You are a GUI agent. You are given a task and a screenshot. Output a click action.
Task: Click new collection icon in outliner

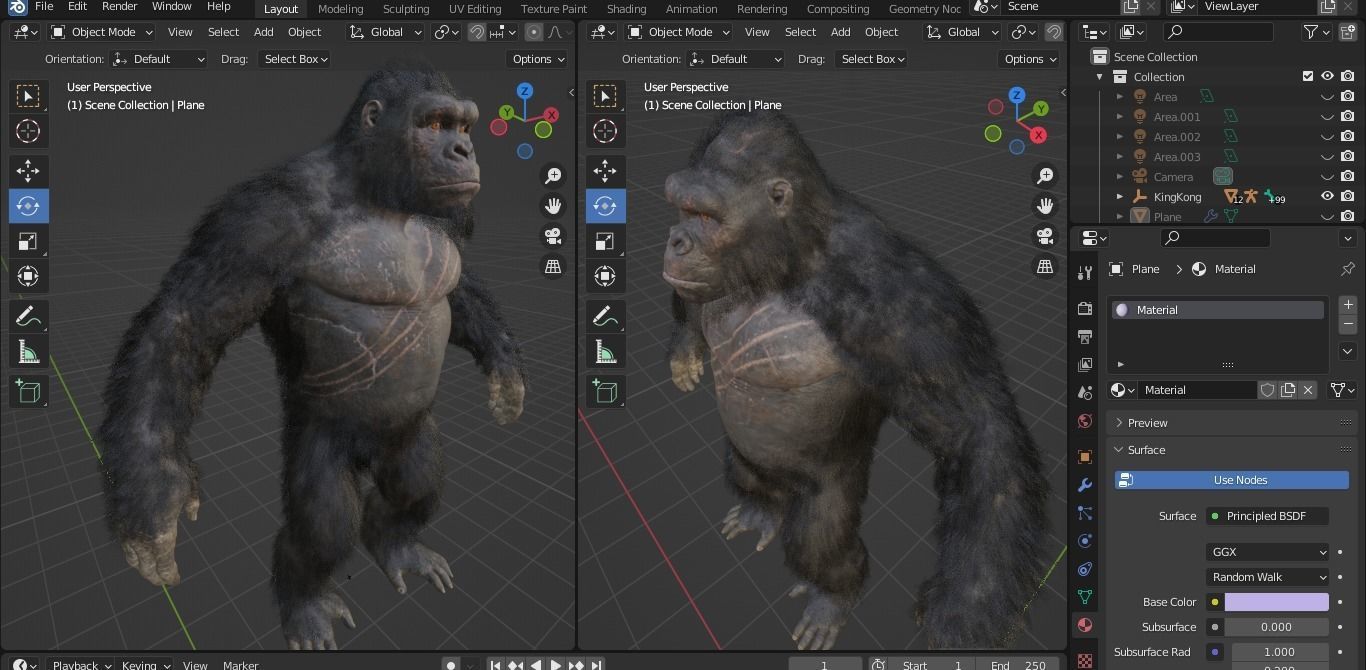pos(1349,32)
